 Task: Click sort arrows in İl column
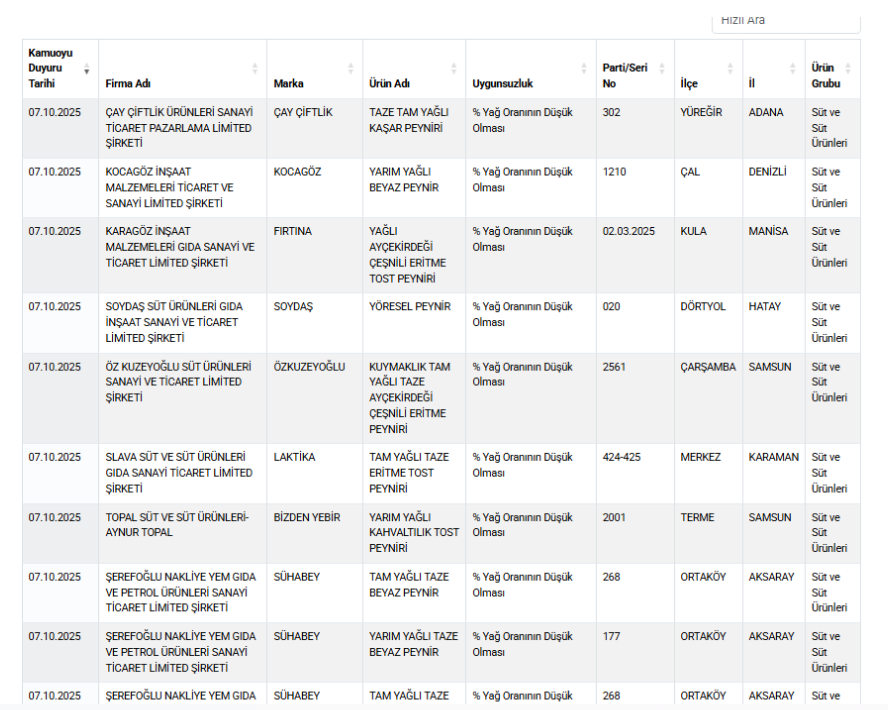[794, 69]
